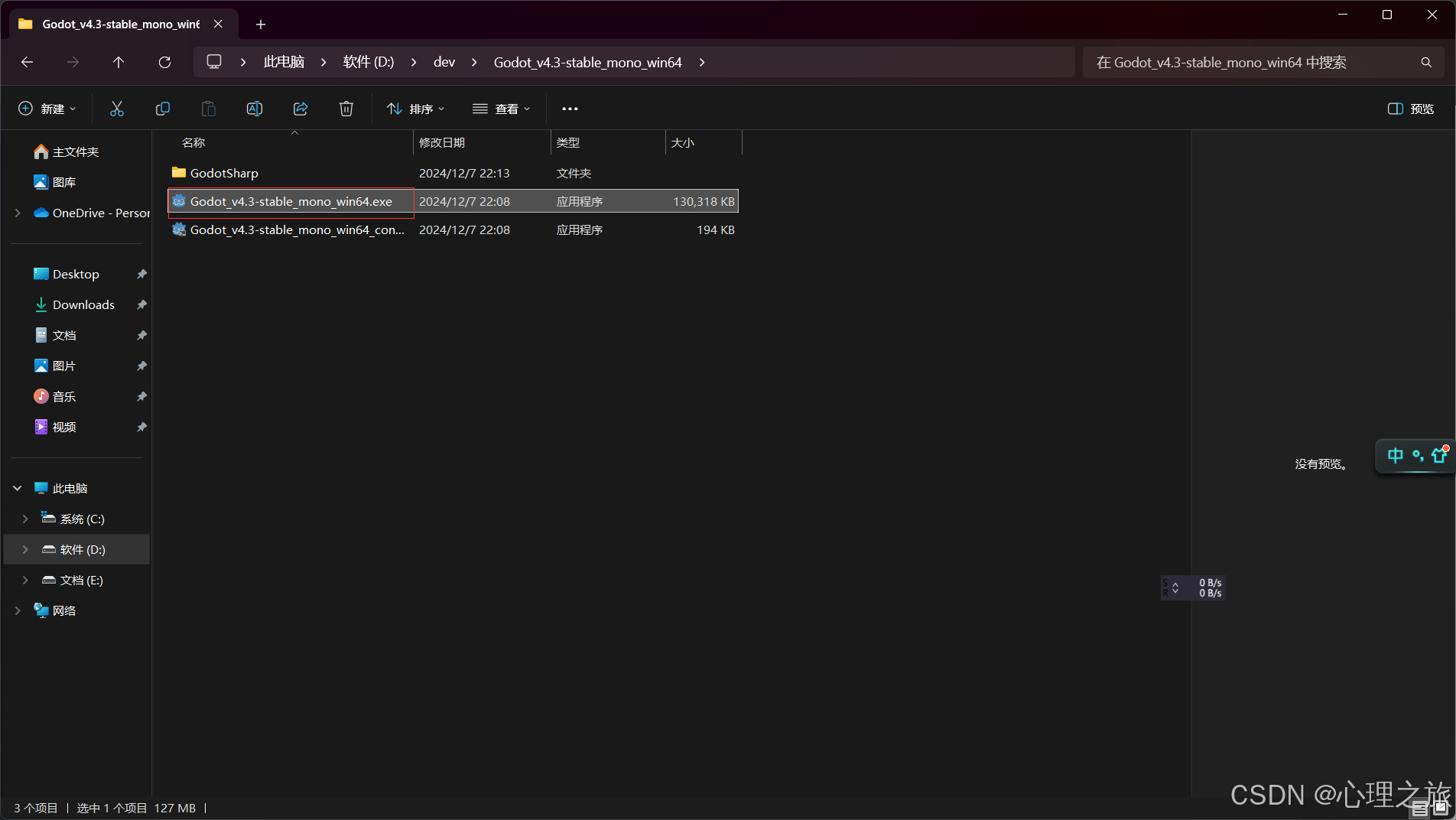1456x820 pixels.
Task: Click the Back navigation arrow
Action: tap(27, 62)
